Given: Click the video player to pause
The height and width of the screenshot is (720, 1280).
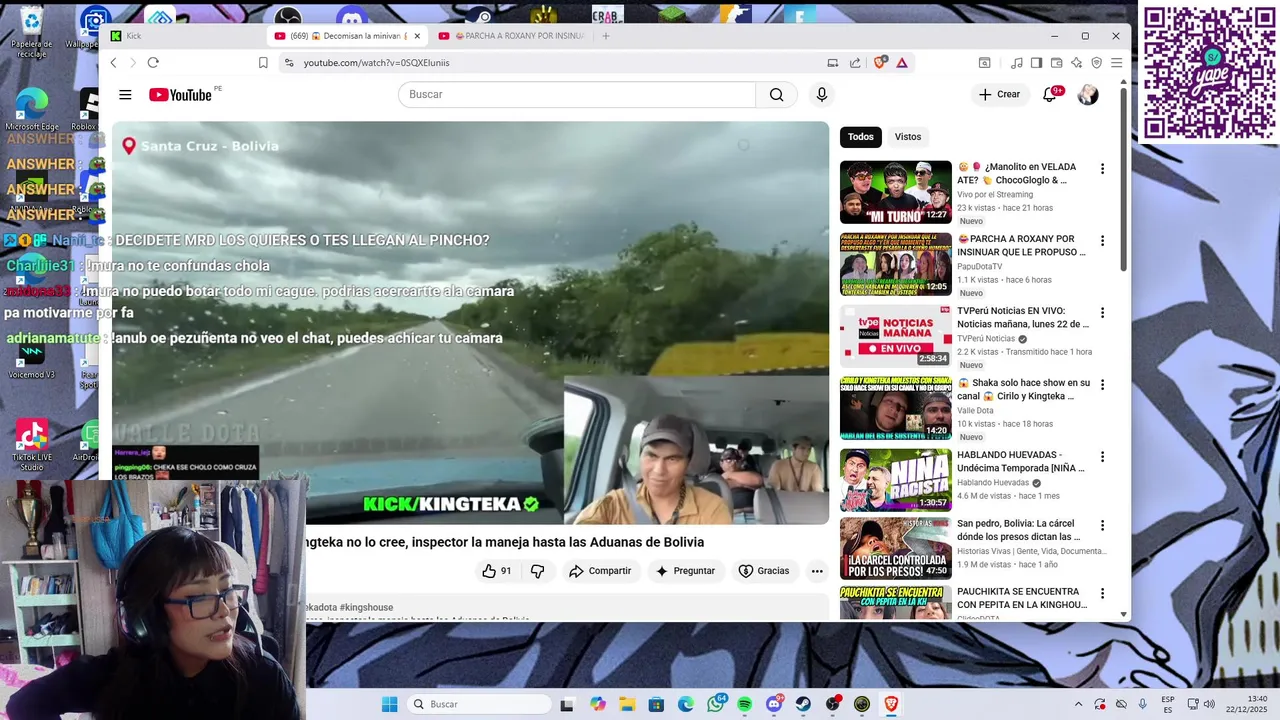Looking at the screenshot, I should click(470, 323).
